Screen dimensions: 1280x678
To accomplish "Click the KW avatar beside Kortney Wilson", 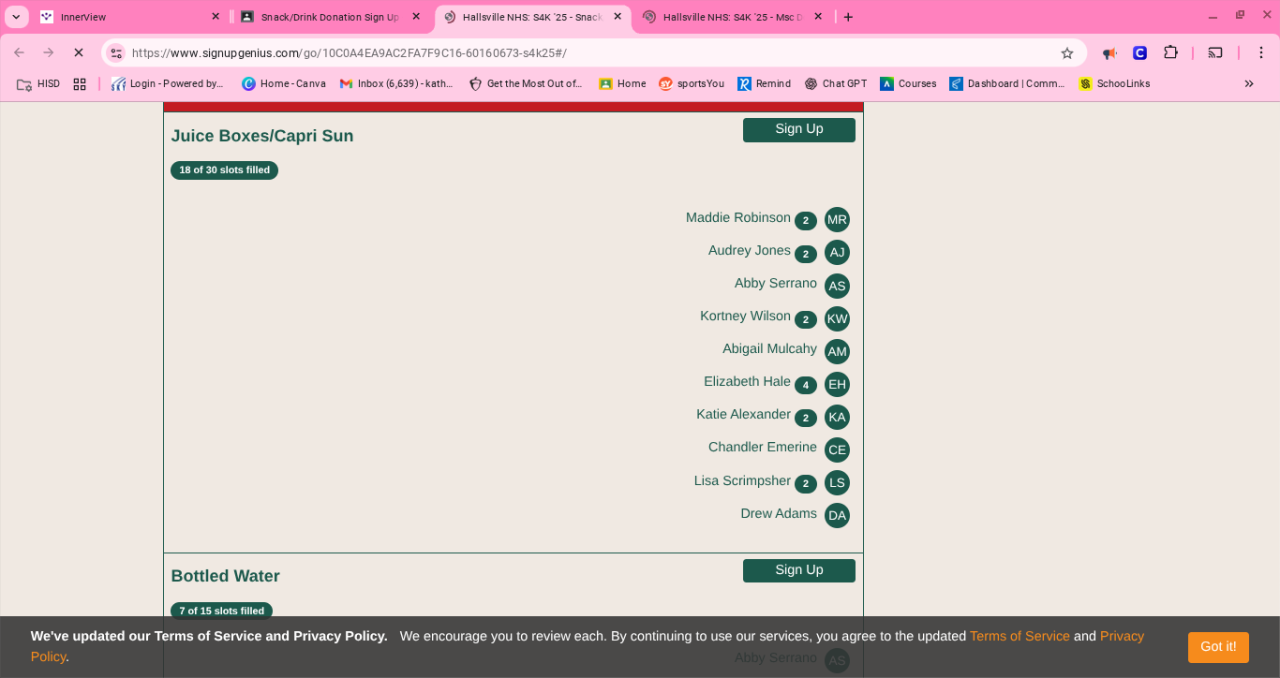I will (837, 319).
